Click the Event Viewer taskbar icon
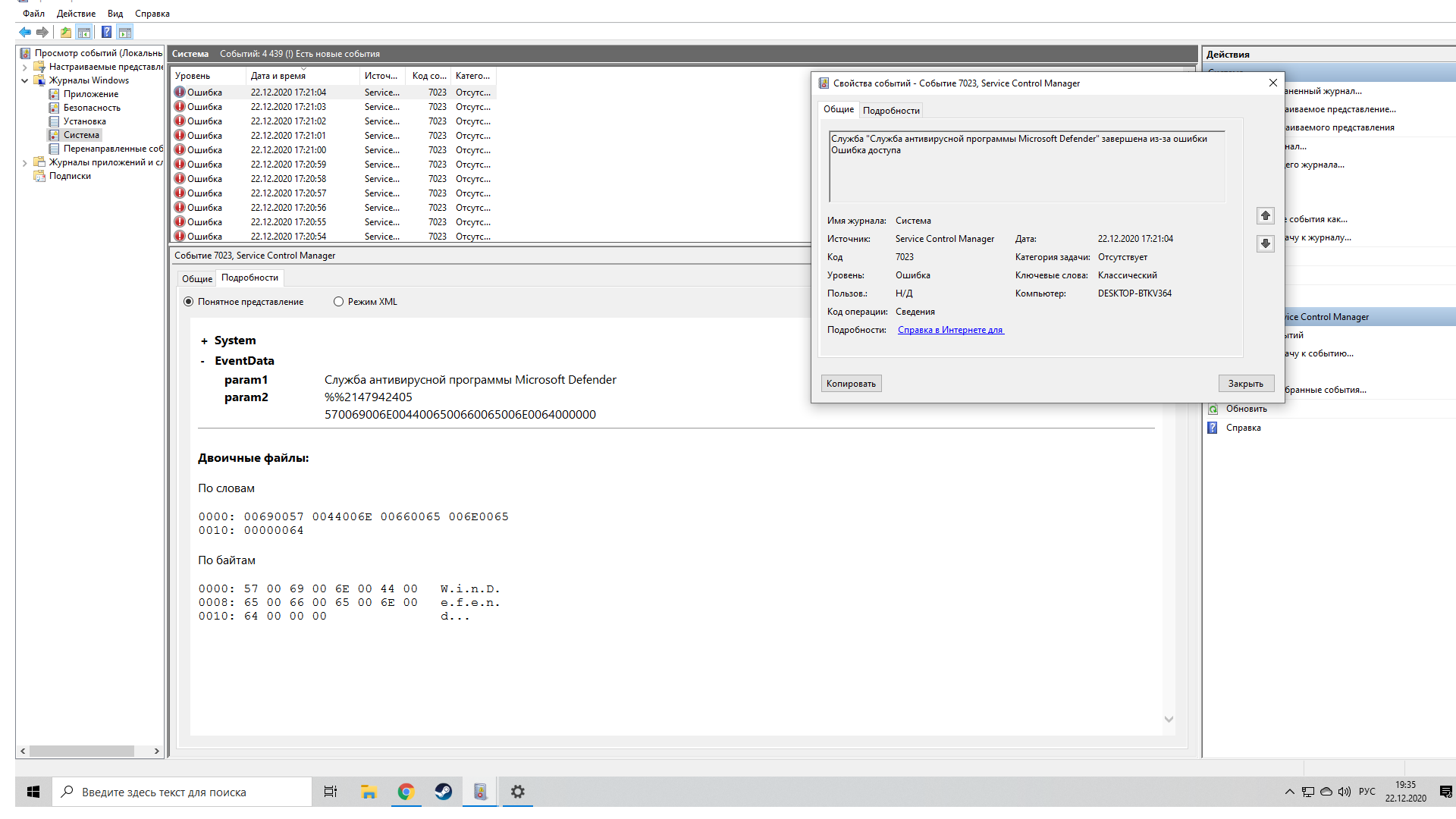This screenshot has height=819, width=1456. [x=480, y=792]
